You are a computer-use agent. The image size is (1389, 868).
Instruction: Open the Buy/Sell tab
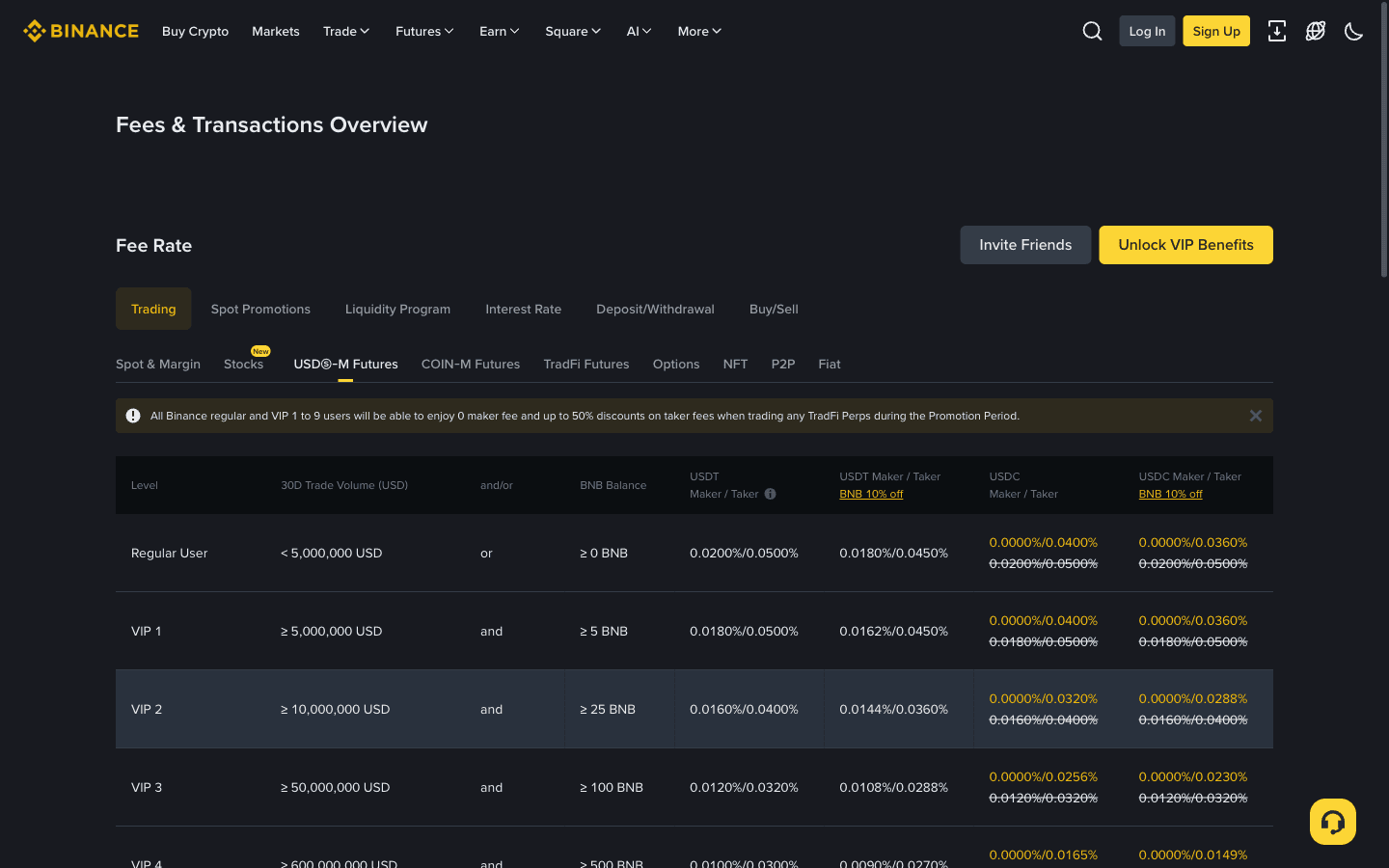(774, 309)
